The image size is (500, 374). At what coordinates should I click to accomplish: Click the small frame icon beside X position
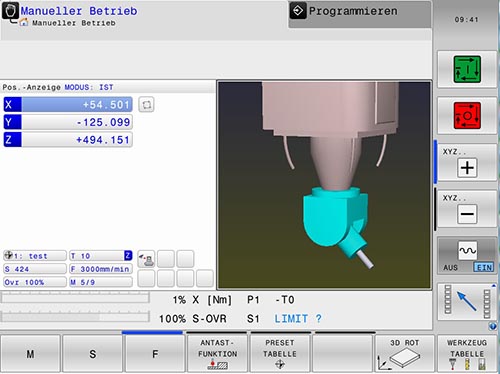coord(146,105)
